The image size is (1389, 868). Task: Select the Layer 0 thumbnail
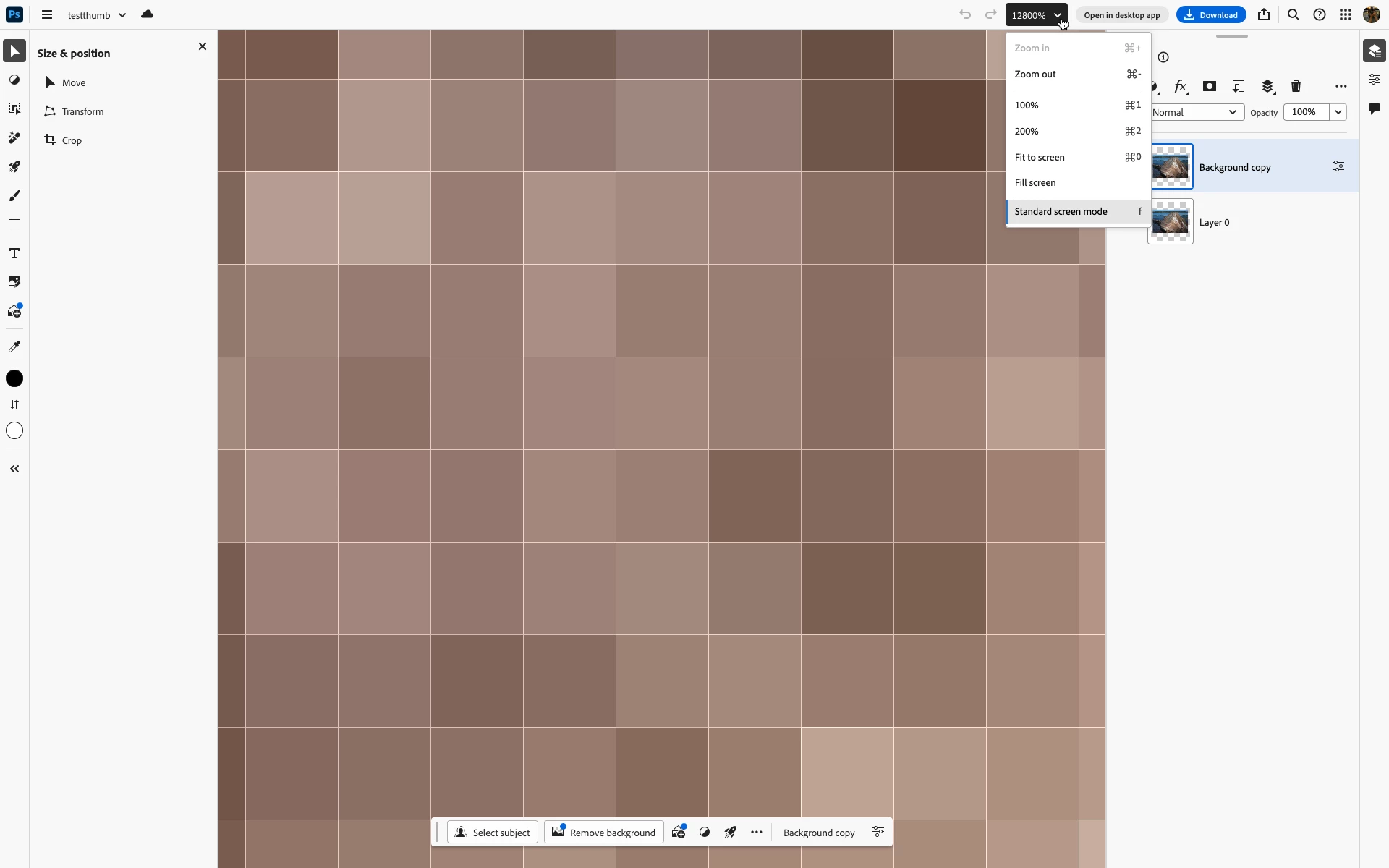pyautogui.click(x=1170, y=222)
